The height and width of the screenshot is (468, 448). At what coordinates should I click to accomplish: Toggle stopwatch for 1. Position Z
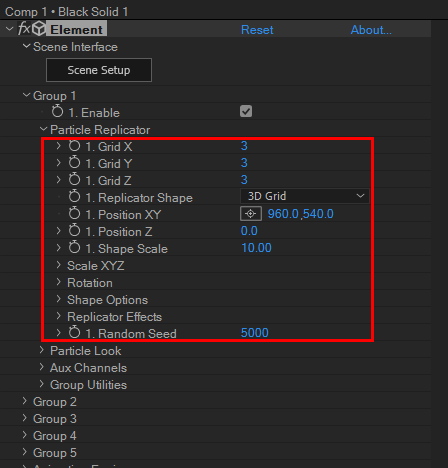[74, 230]
